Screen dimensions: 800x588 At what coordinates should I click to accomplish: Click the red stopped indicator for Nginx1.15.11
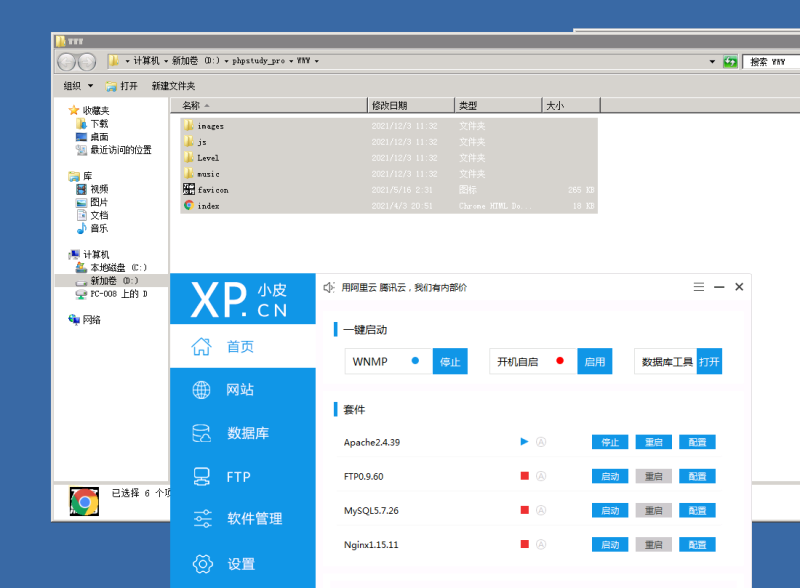point(524,544)
